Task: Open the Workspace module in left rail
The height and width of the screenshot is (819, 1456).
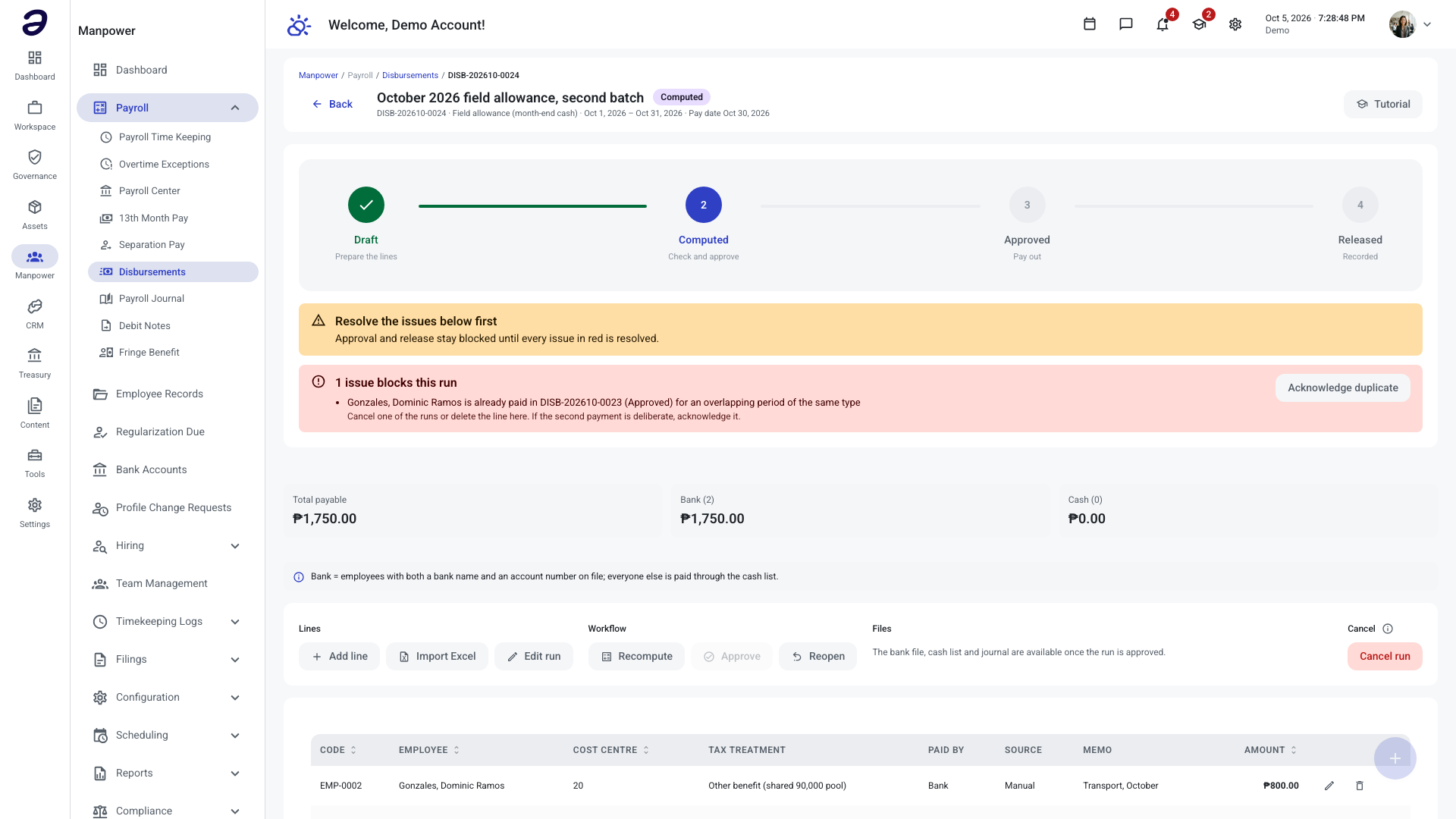Action: pos(35,115)
